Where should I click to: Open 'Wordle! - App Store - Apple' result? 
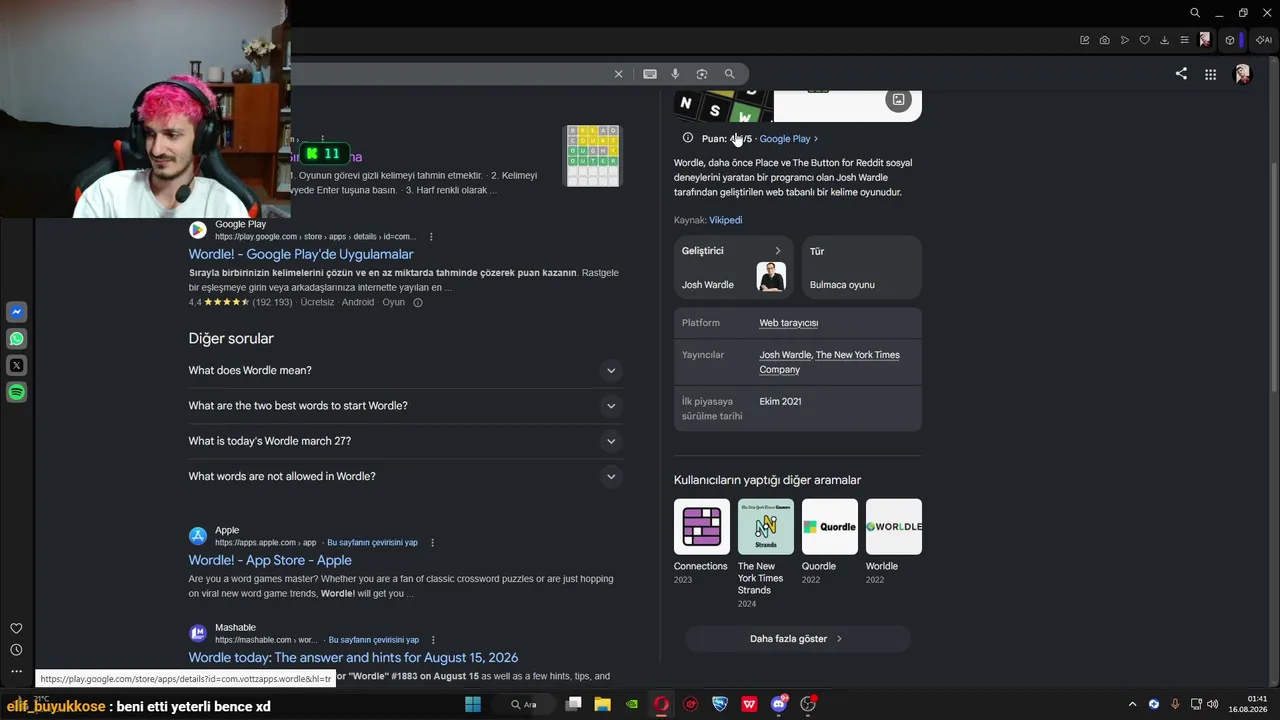[270, 560]
